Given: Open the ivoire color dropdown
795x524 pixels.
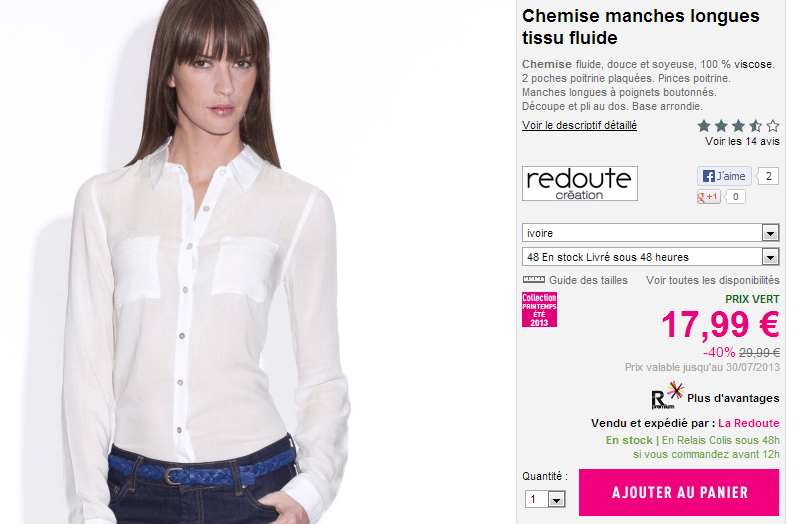Looking at the screenshot, I should click(x=651, y=233).
